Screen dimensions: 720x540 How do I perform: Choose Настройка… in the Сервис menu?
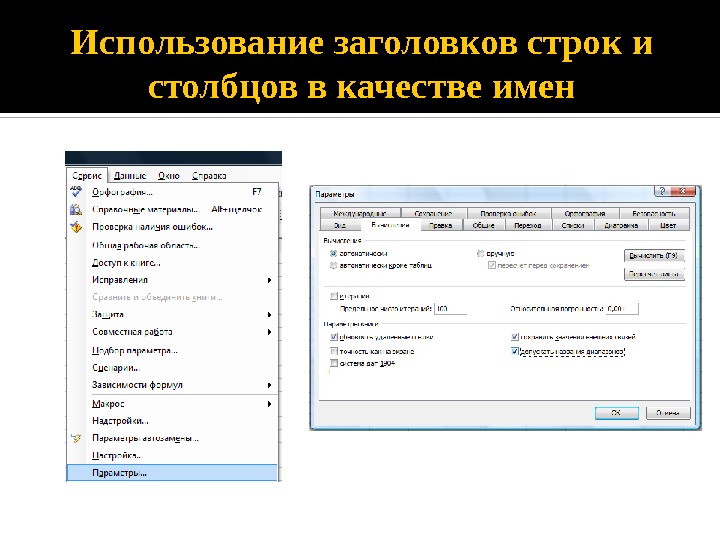click(x=172, y=456)
